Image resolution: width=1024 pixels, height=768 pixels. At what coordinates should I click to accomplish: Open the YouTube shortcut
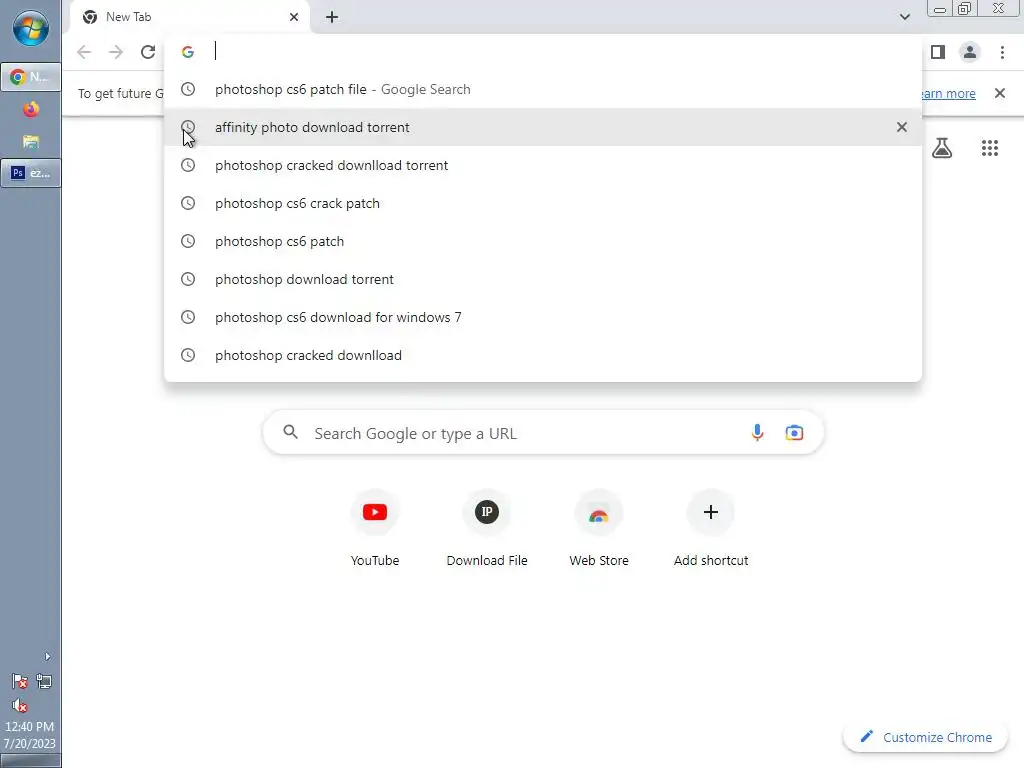tap(375, 528)
